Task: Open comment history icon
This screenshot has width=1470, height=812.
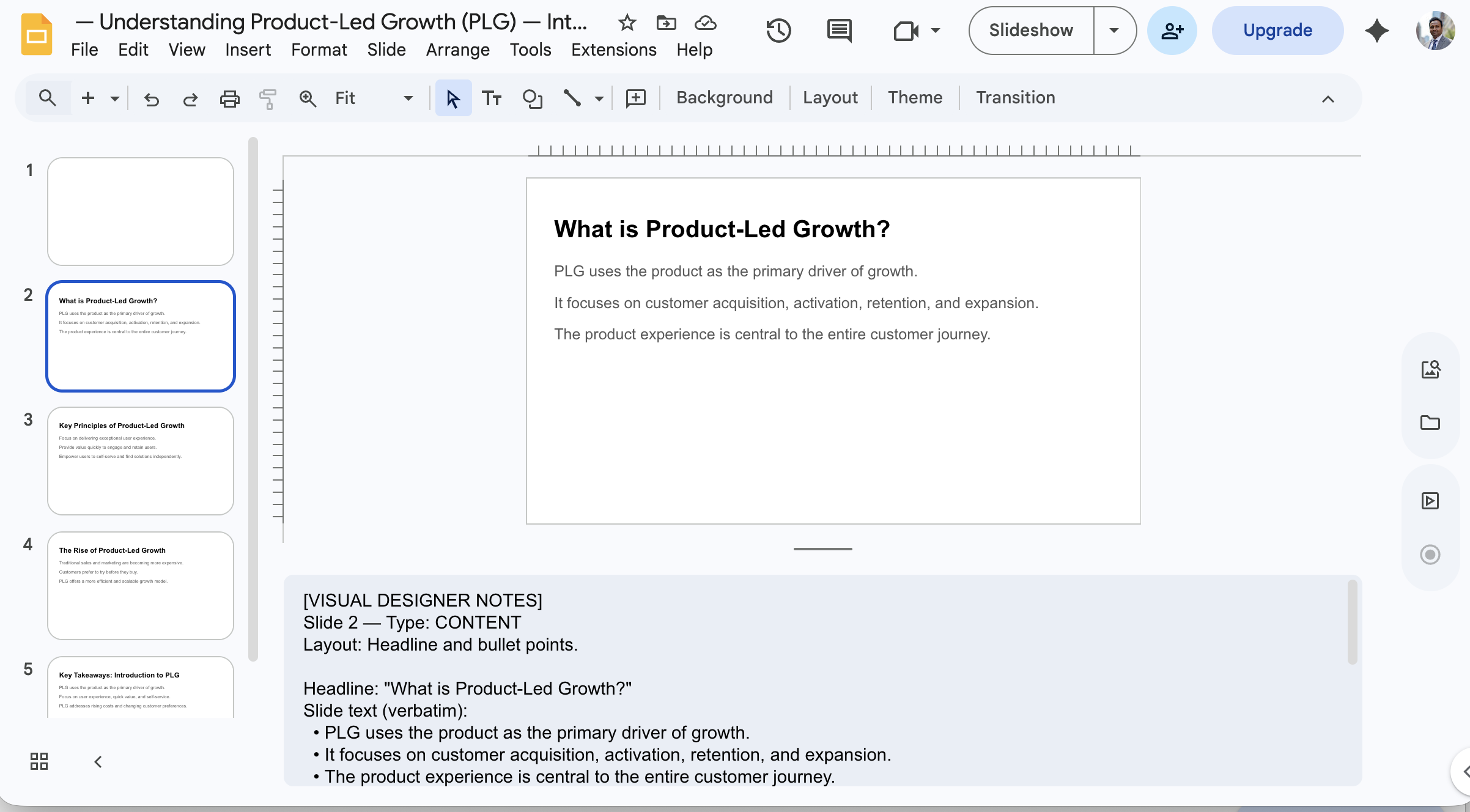Action: click(x=839, y=31)
